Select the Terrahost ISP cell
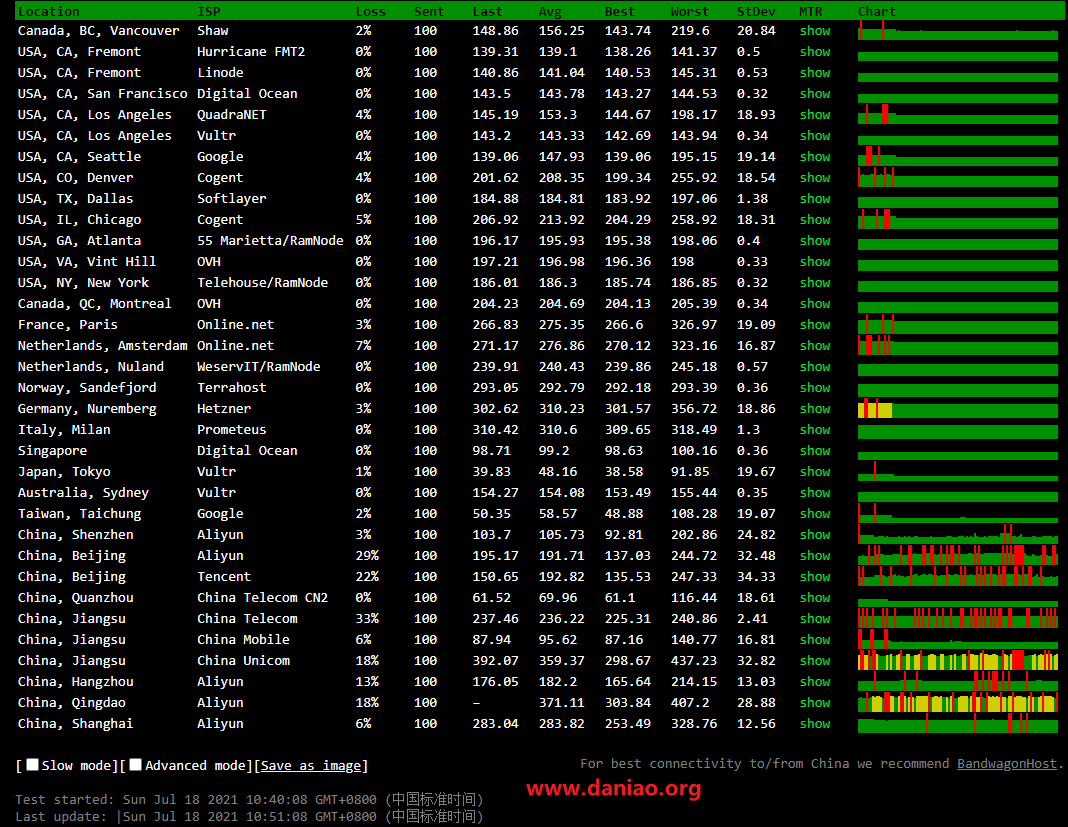The image size is (1068, 827). (232, 388)
